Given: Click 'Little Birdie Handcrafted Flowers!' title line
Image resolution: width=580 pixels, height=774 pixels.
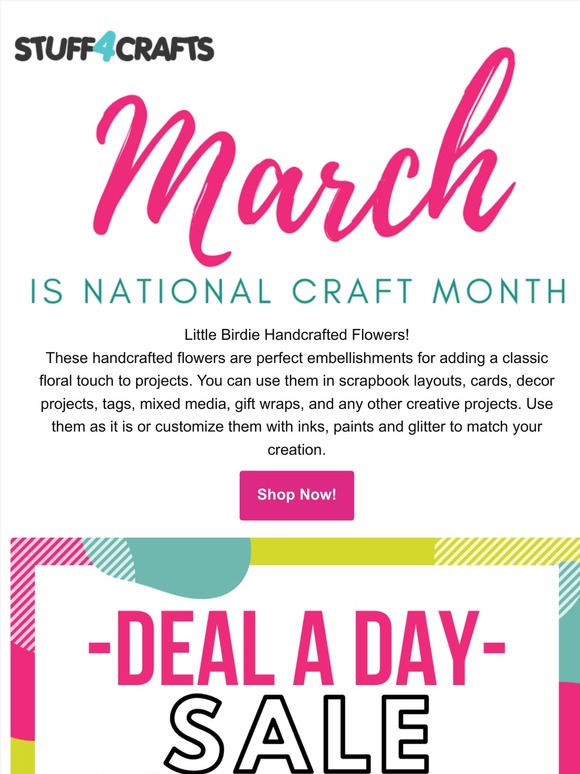Looking at the screenshot, I should 297,335.
